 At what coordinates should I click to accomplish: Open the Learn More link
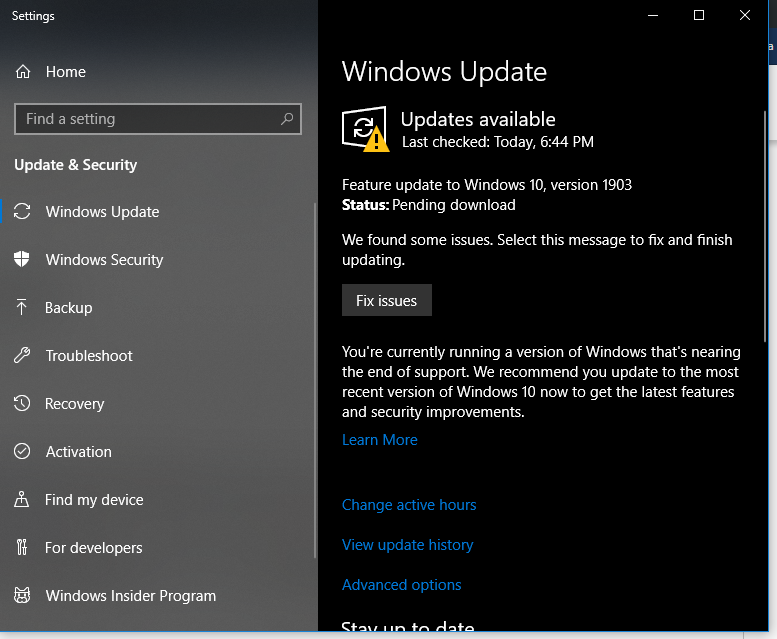pos(380,440)
